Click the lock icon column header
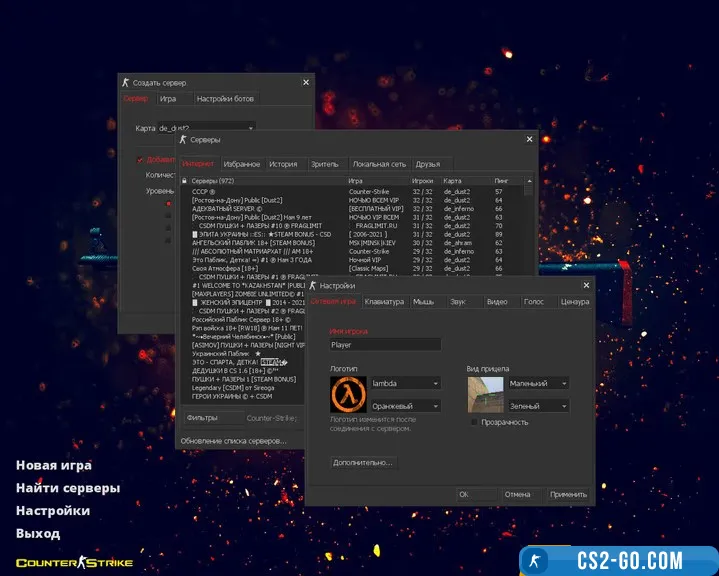This screenshot has height=576, width=719. pos(185,181)
